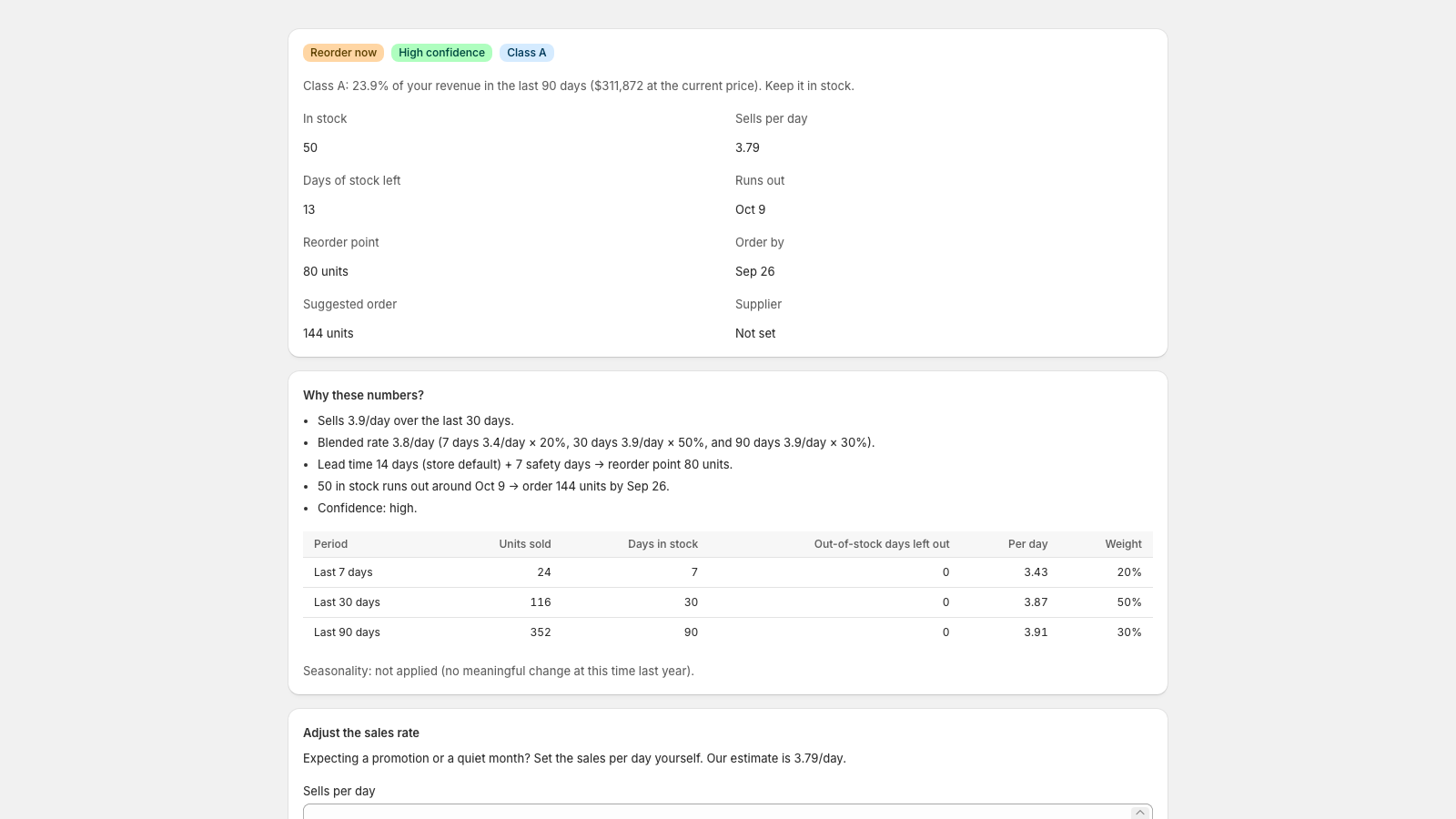Select the Last 30 days row label

point(347,602)
